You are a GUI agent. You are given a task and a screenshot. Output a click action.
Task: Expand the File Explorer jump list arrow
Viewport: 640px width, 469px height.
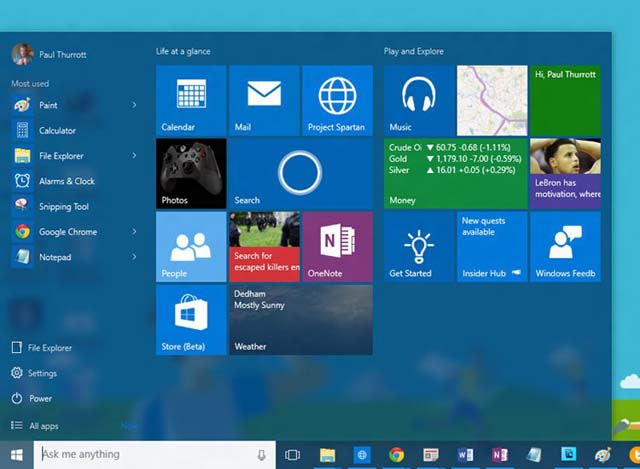point(134,156)
